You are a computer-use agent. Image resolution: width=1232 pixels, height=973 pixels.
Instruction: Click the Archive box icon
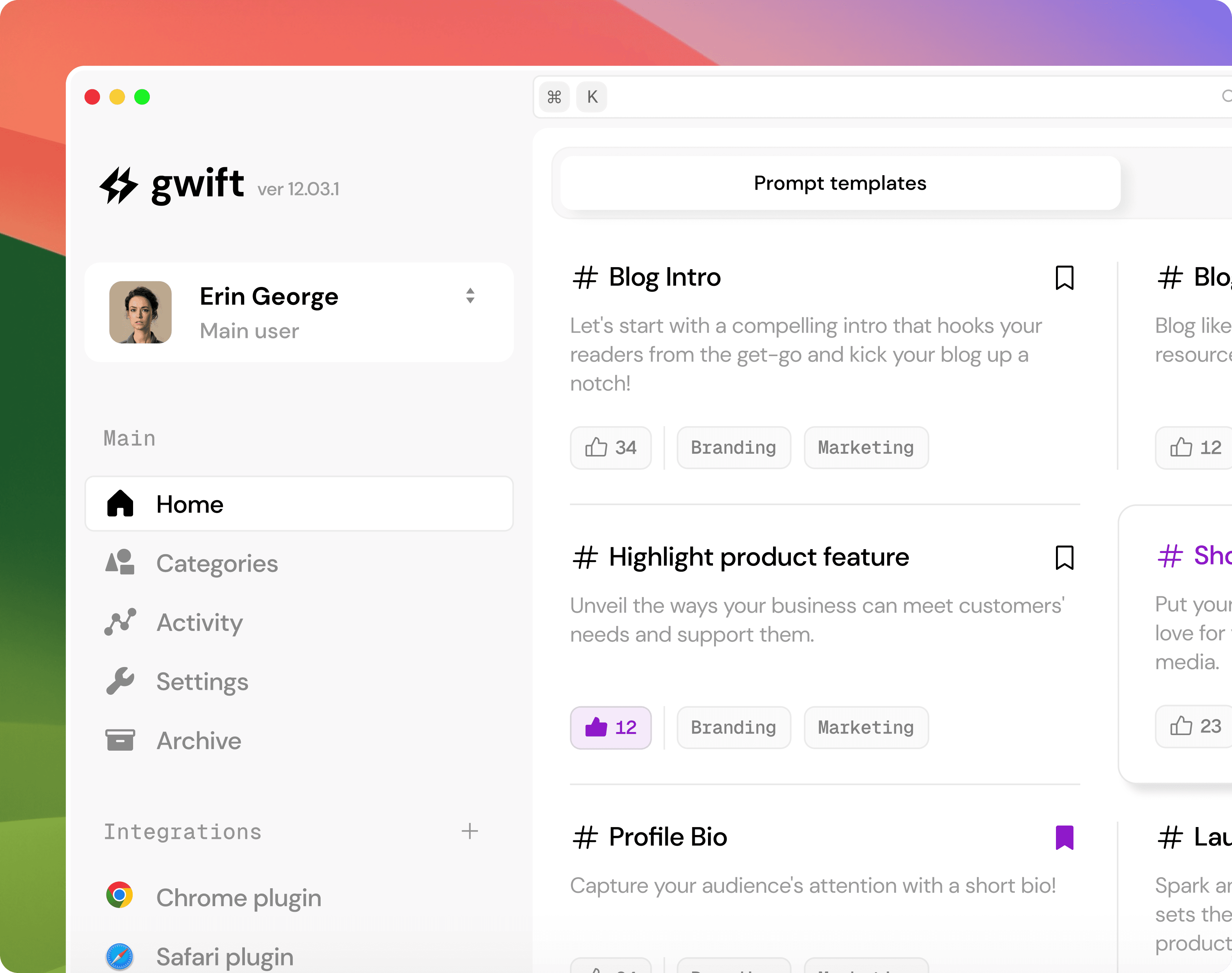coord(120,740)
